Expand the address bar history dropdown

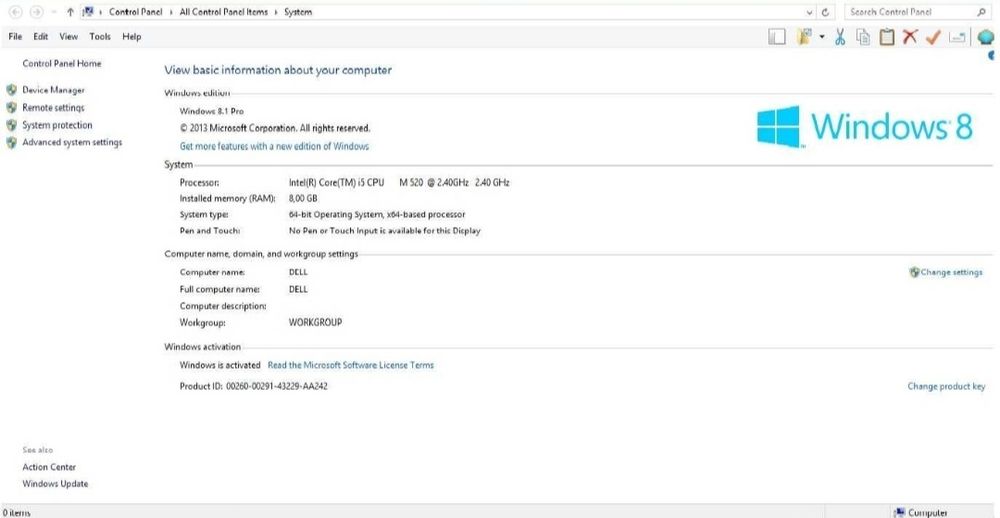(809, 12)
